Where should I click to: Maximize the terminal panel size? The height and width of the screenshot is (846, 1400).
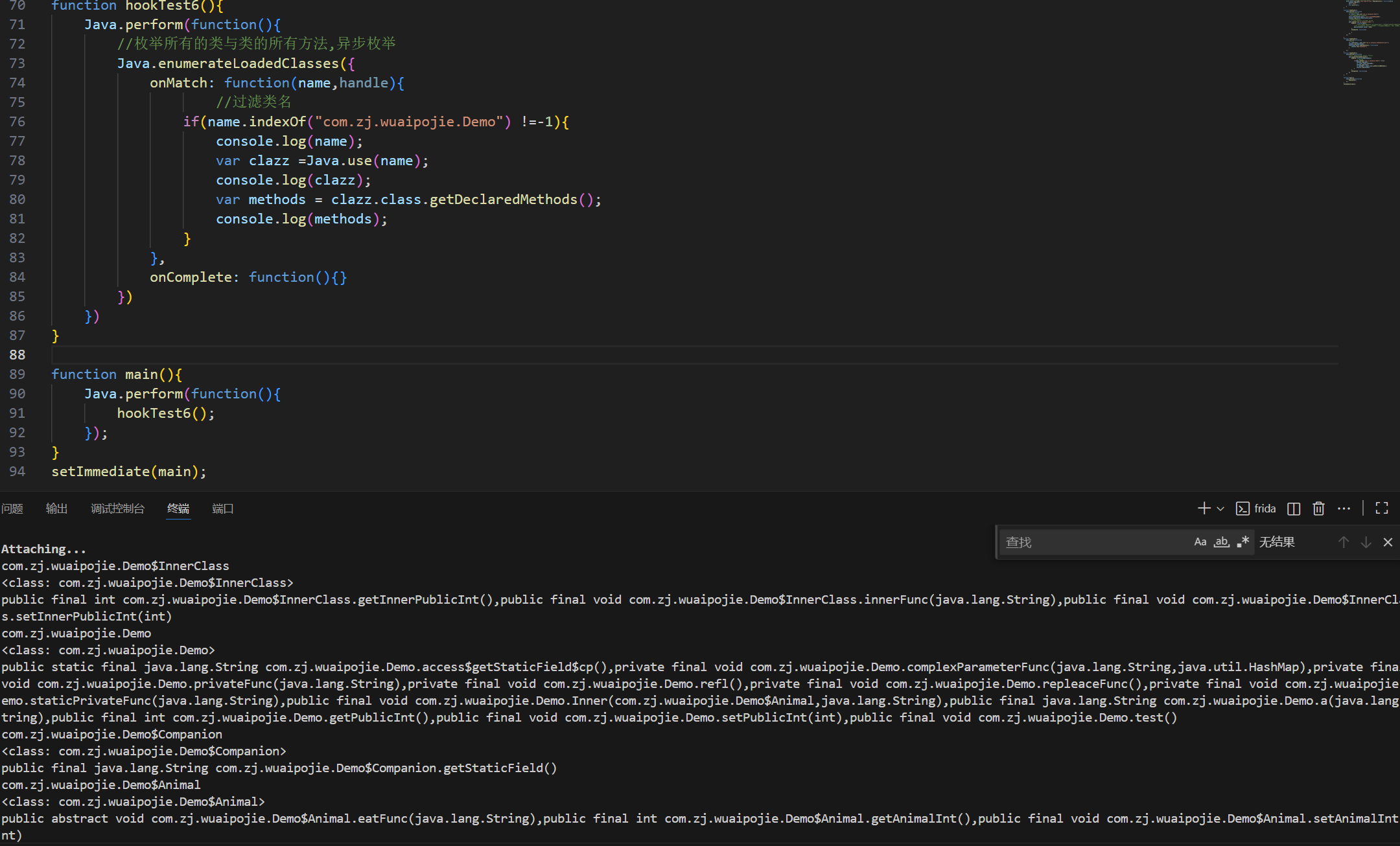[x=1382, y=509]
